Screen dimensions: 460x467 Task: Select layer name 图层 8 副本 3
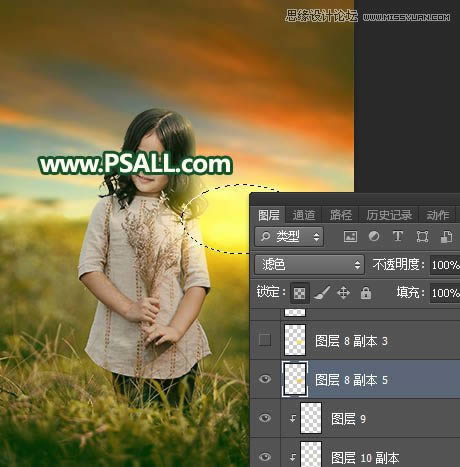tap(351, 341)
